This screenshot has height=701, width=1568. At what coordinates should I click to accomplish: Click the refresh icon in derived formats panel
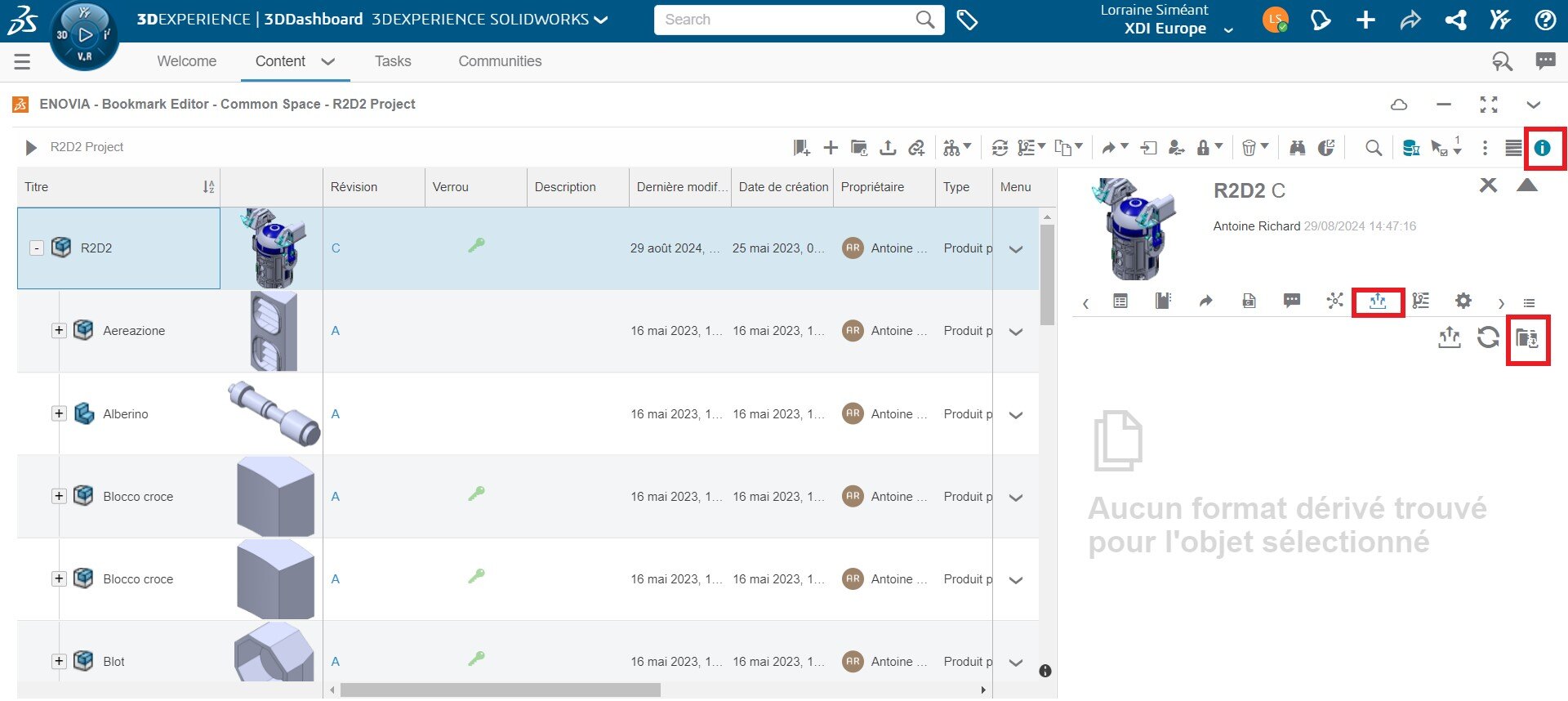pos(1488,337)
